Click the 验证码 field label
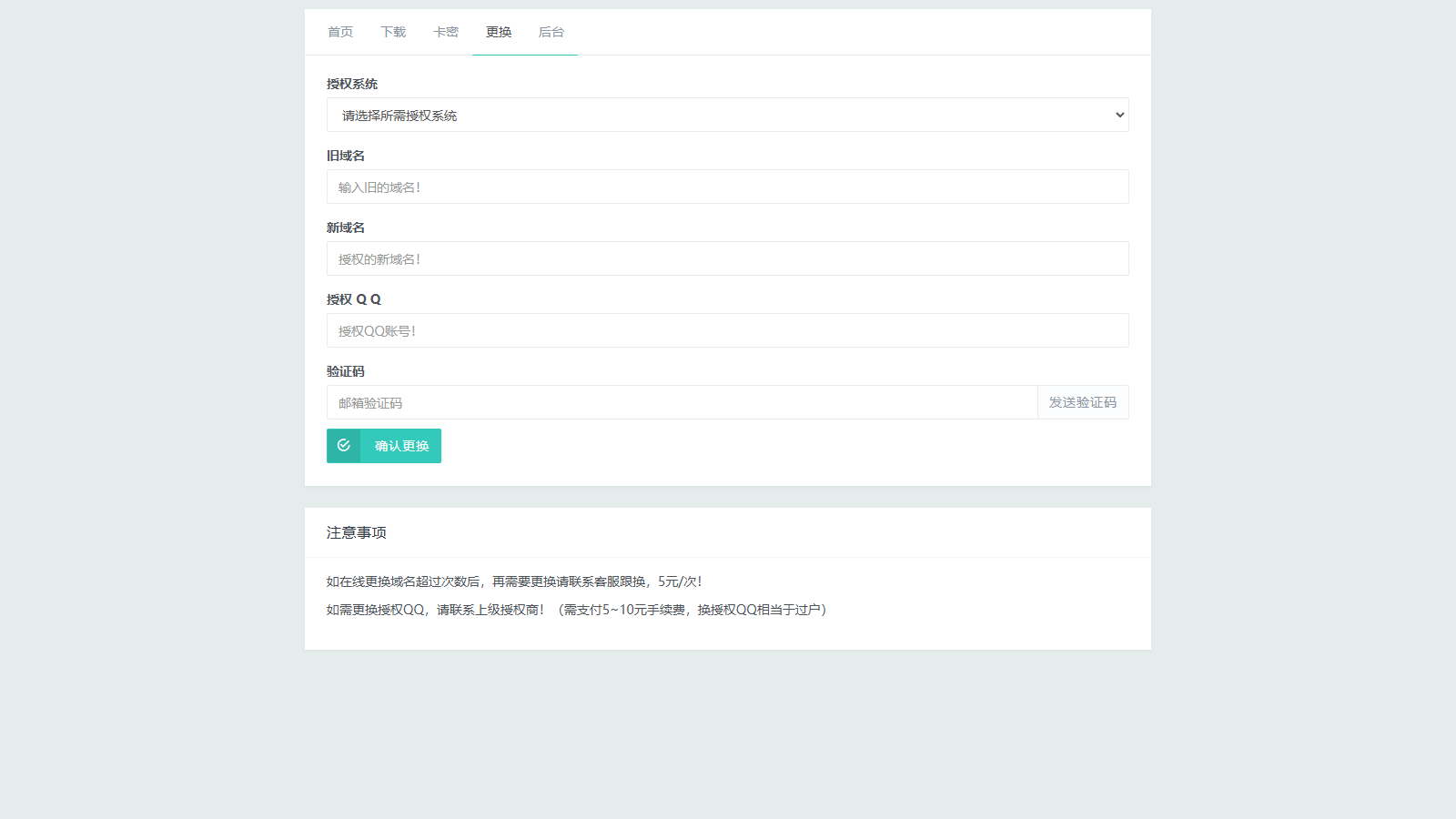Viewport: 1456px width, 819px height. 344,370
